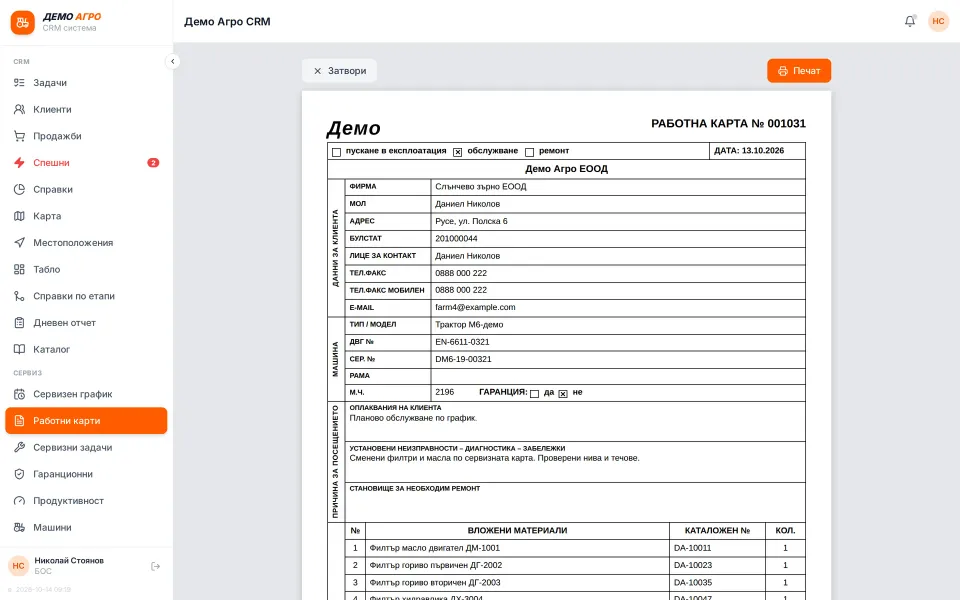Click the firm name Слънчево зърно ЕООД
This screenshot has width=960, height=600.
tap(481, 187)
